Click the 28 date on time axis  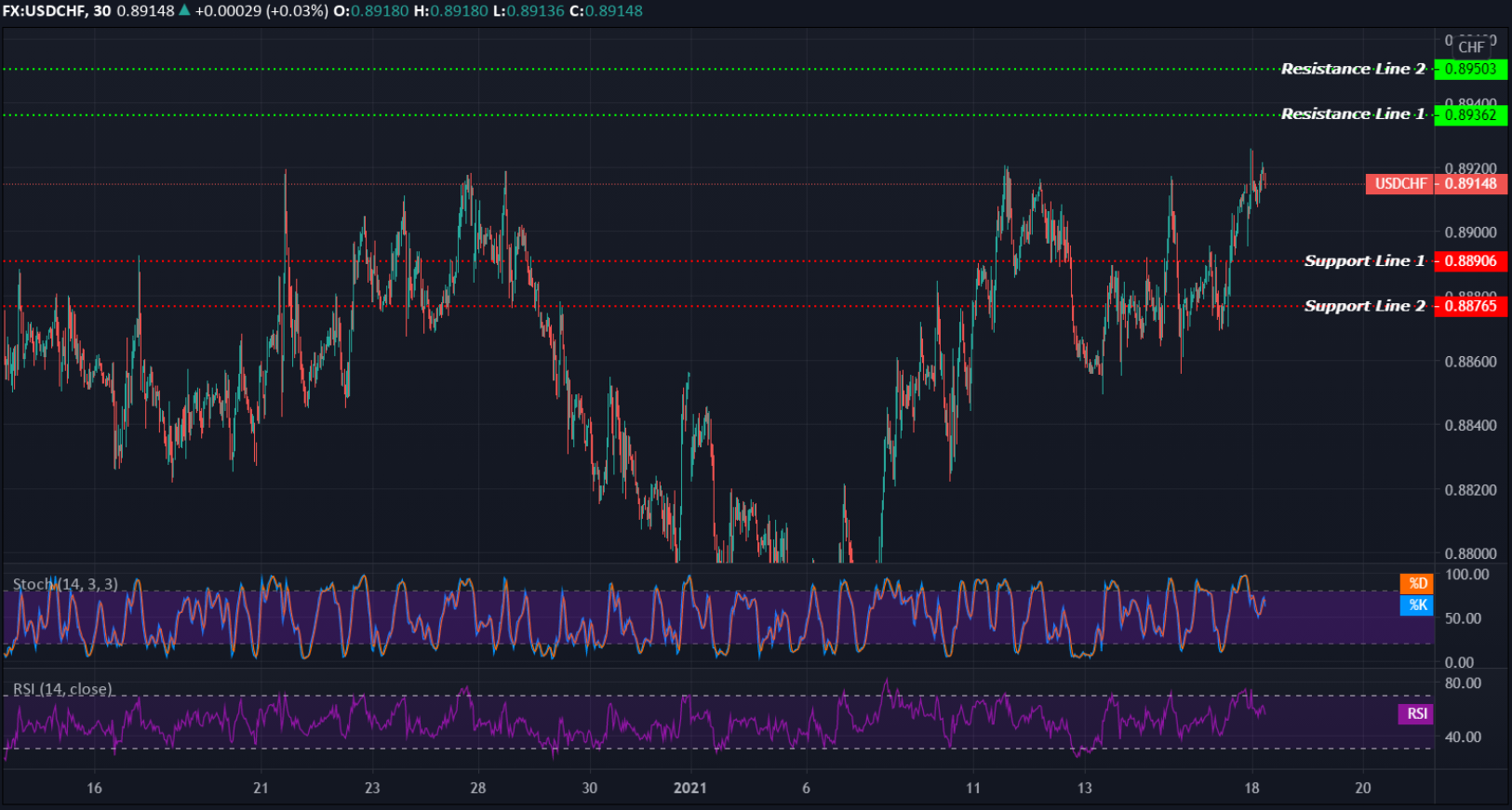click(478, 788)
